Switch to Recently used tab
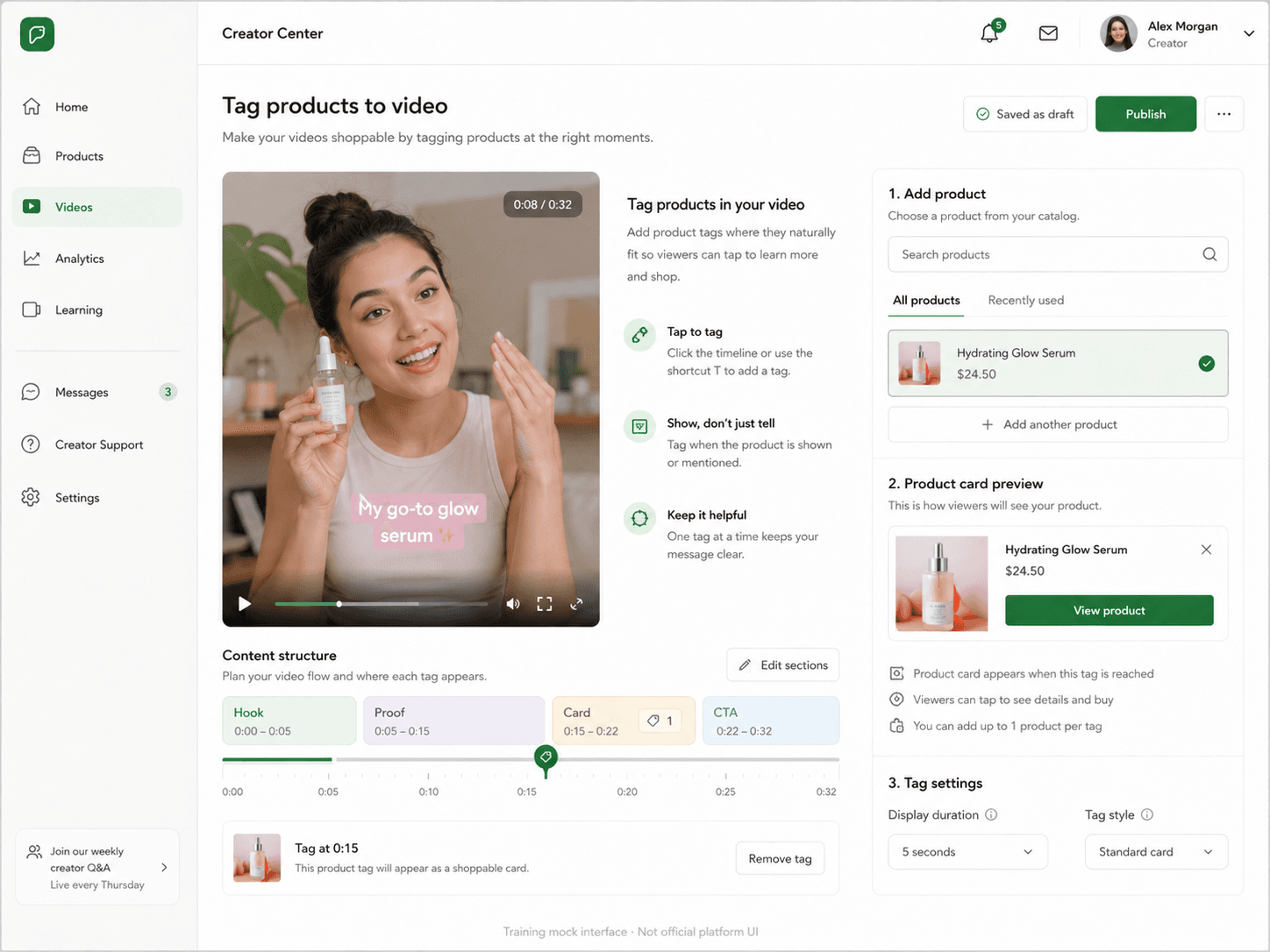Viewport: 1270px width, 952px height. pyautogui.click(x=1025, y=301)
